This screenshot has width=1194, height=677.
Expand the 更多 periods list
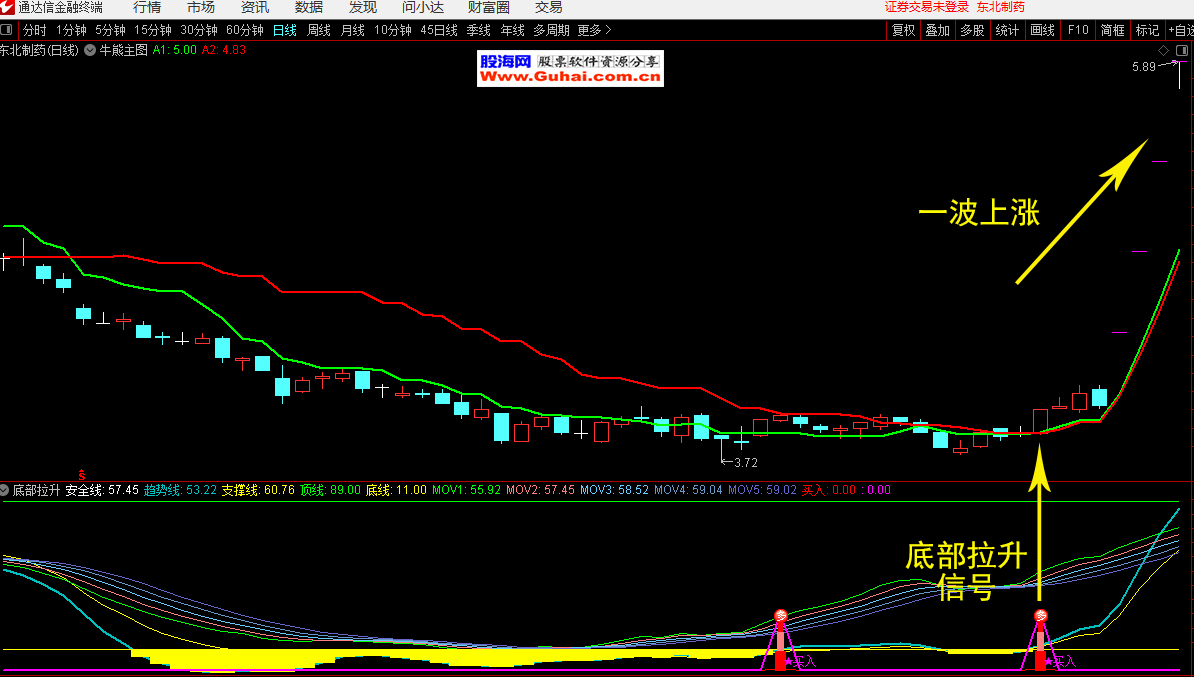click(x=594, y=30)
